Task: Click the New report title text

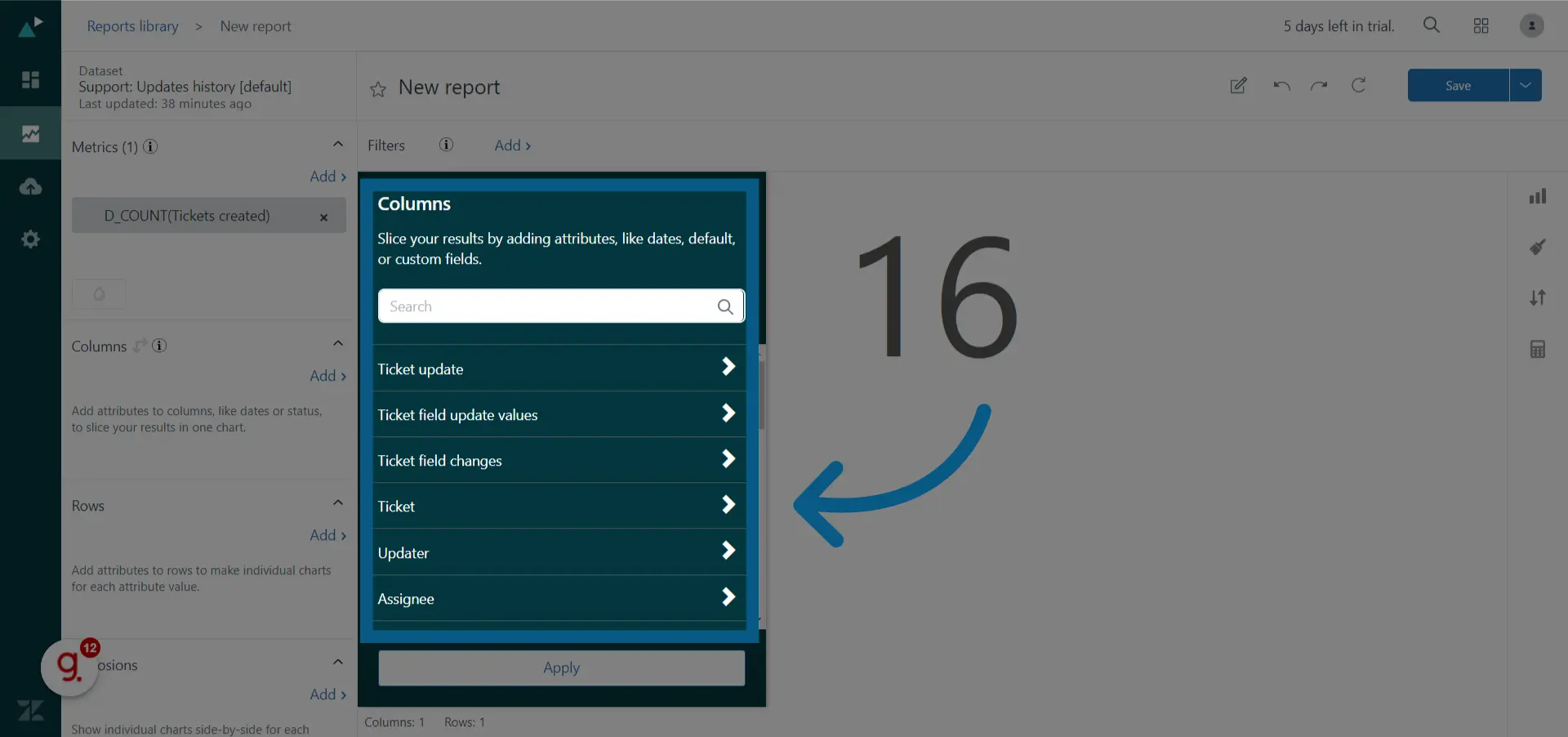Action: click(449, 87)
